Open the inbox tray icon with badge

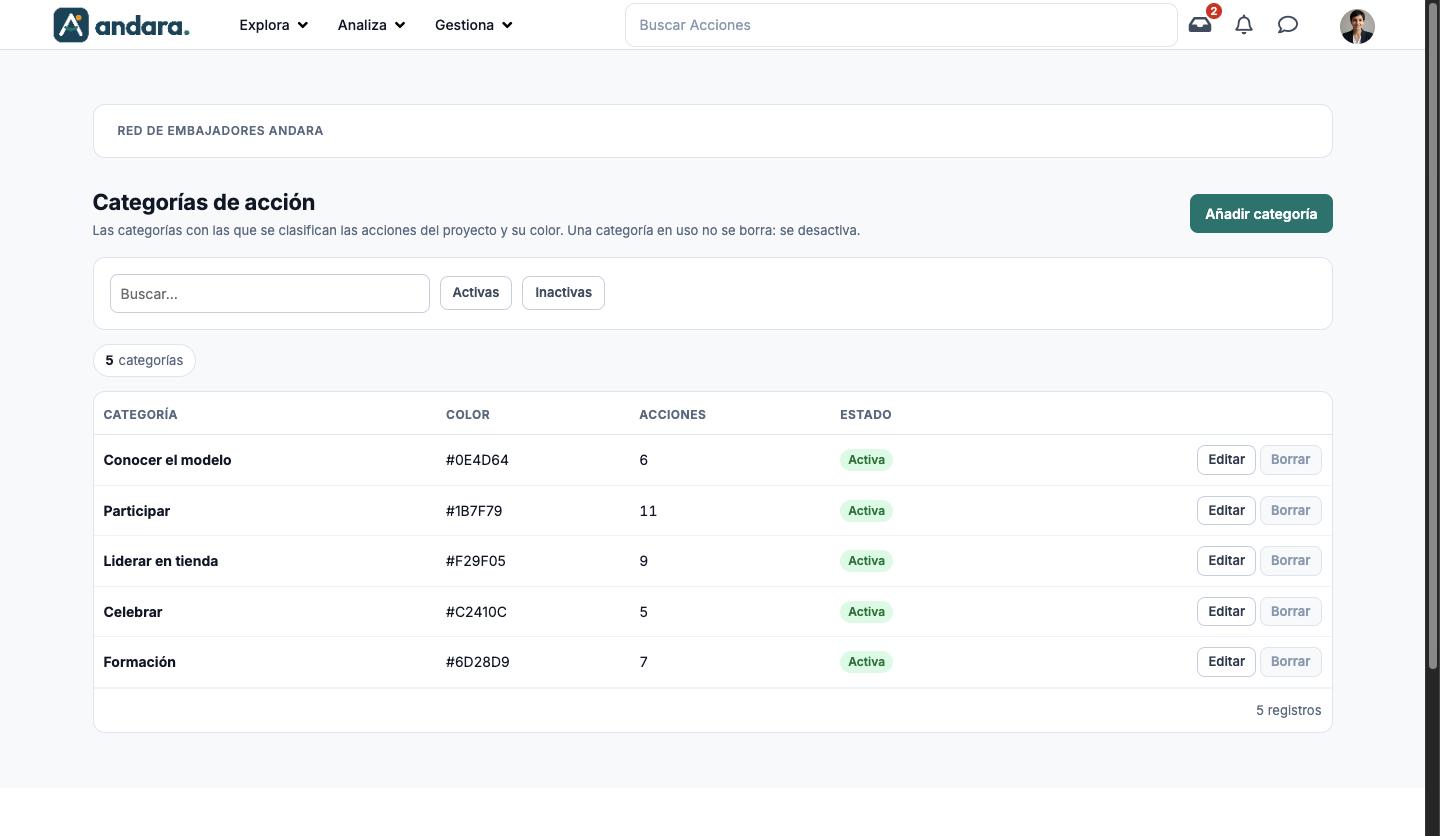[x=1200, y=25]
